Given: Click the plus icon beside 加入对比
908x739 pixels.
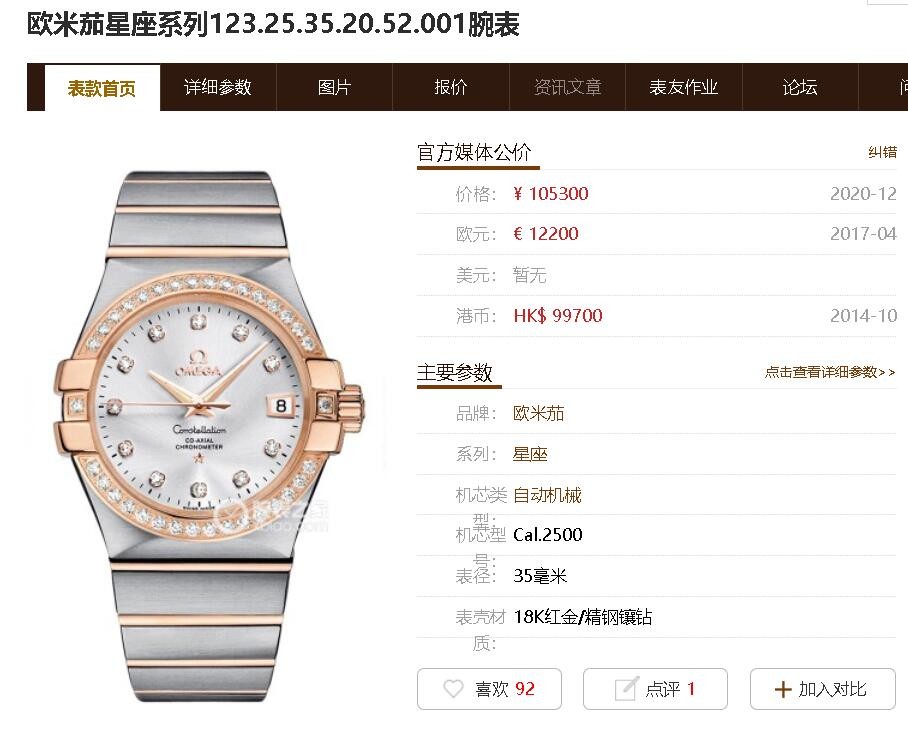Looking at the screenshot, I should (x=782, y=689).
